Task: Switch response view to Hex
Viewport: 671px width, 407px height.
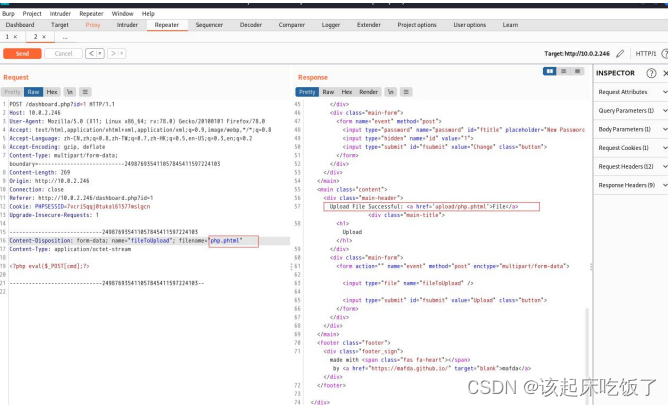Action: click(x=347, y=92)
